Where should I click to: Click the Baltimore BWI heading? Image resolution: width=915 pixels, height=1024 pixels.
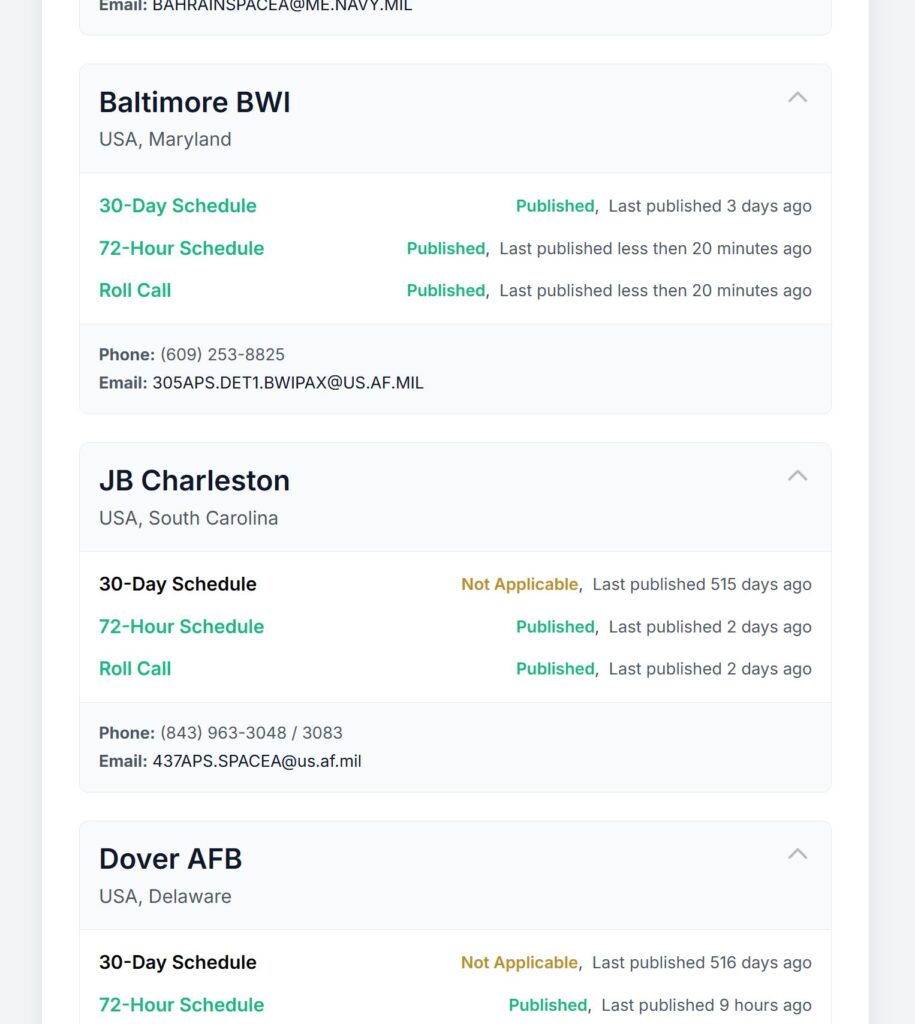[x=194, y=102]
